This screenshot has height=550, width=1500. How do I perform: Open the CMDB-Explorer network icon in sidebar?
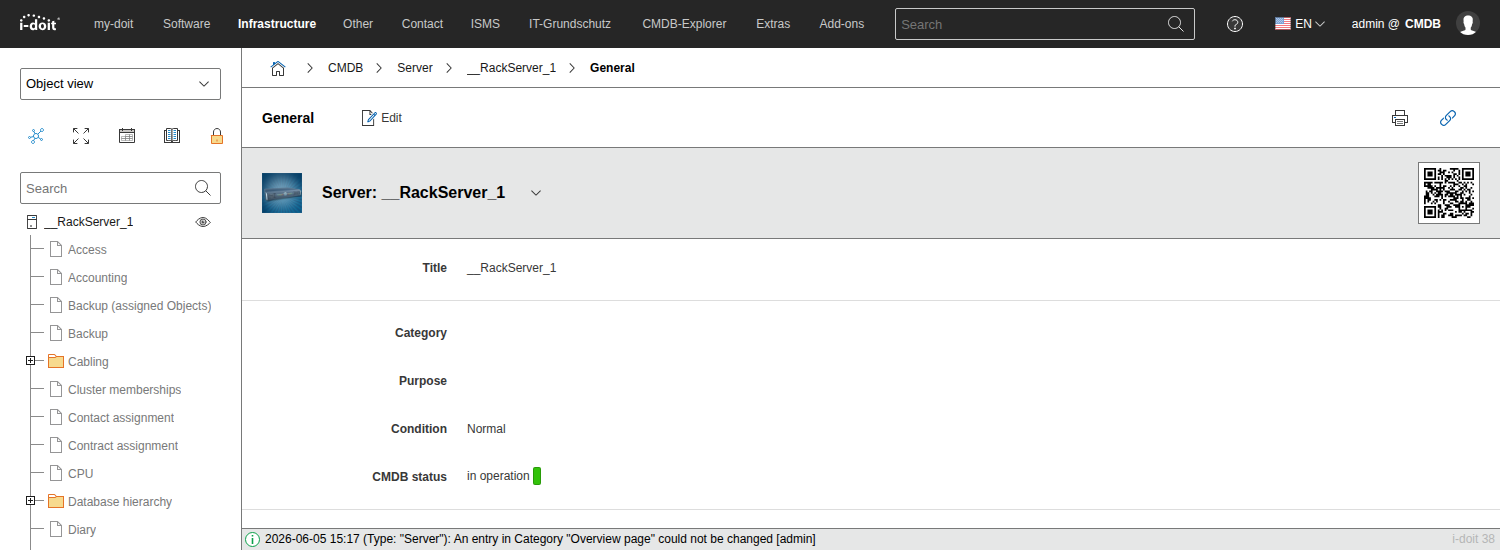click(x=36, y=136)
